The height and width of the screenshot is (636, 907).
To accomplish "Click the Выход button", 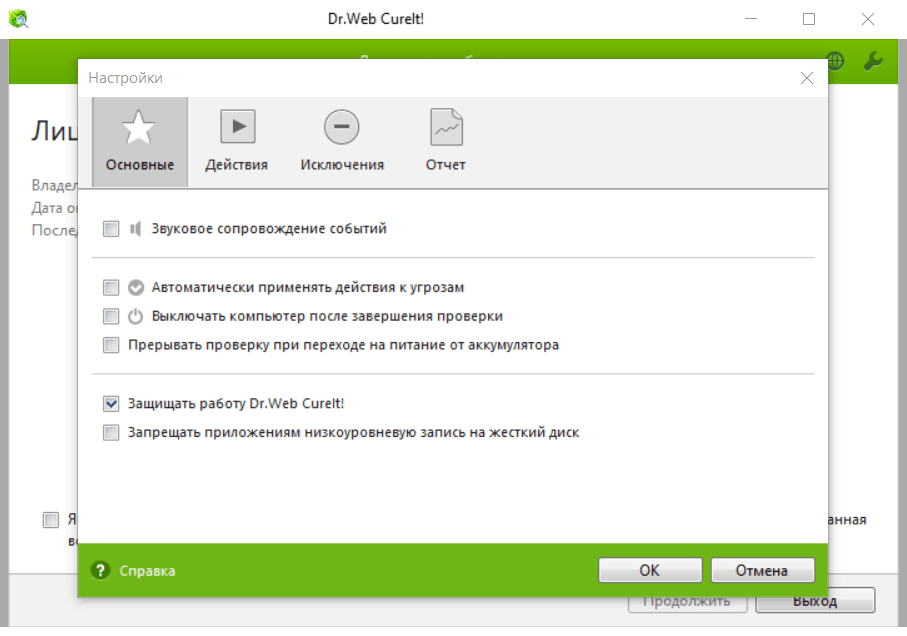I will point(815,601).
